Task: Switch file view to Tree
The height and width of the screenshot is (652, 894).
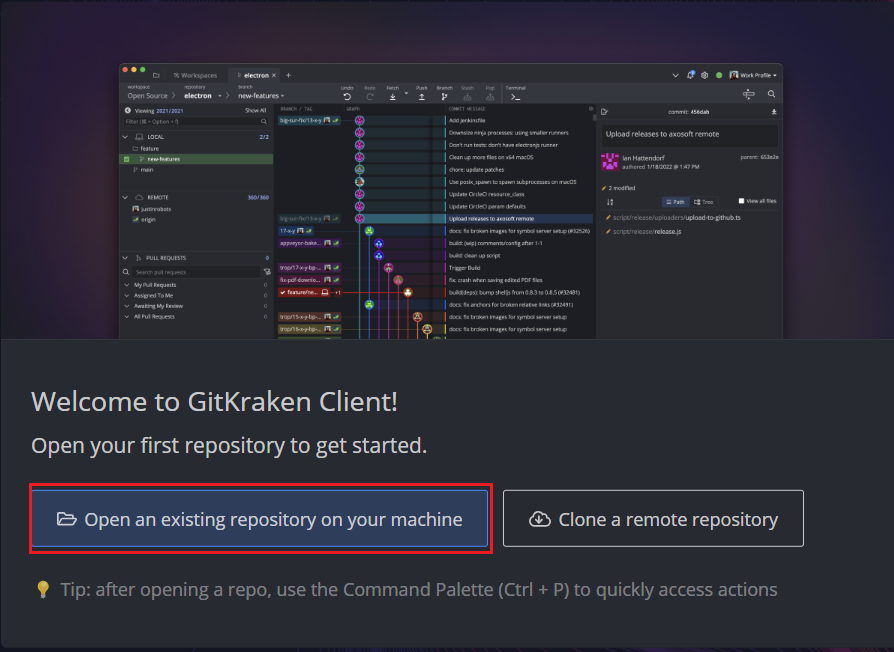Action: click(x=704, y=202)
